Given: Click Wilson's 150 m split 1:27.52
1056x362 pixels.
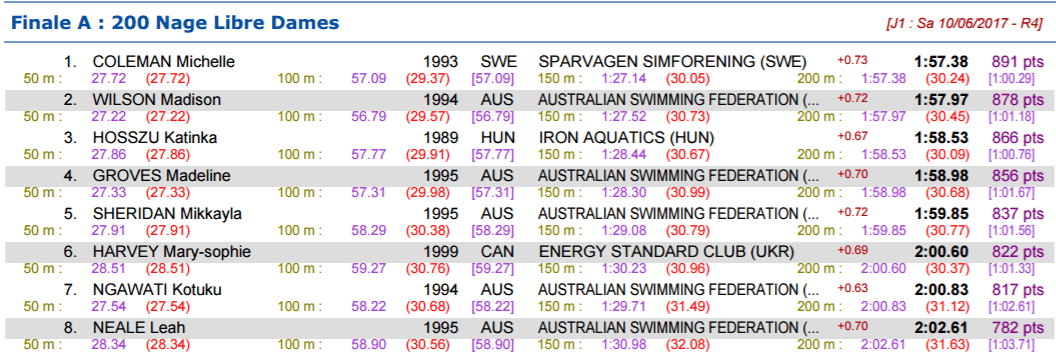Looking at the screenshot, I should pos(624,117).
